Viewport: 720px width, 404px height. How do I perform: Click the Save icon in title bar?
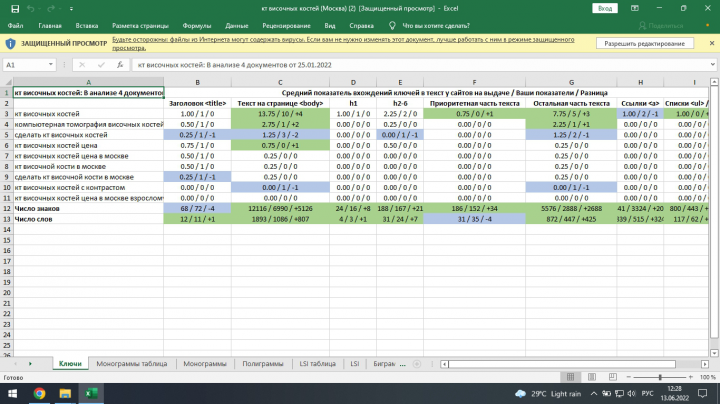(15, 9)
